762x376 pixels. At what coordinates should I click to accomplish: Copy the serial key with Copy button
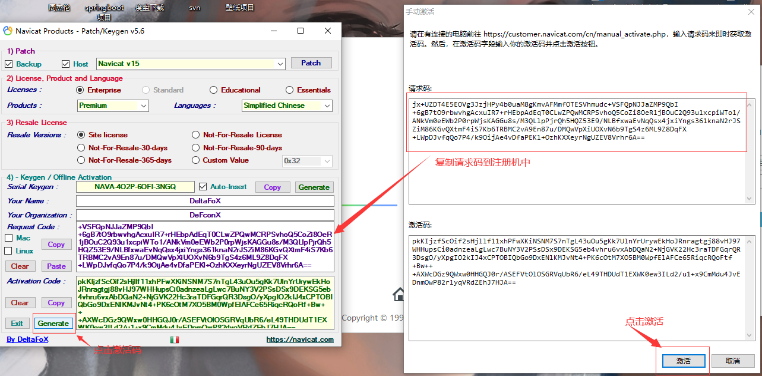click(273, 187)
